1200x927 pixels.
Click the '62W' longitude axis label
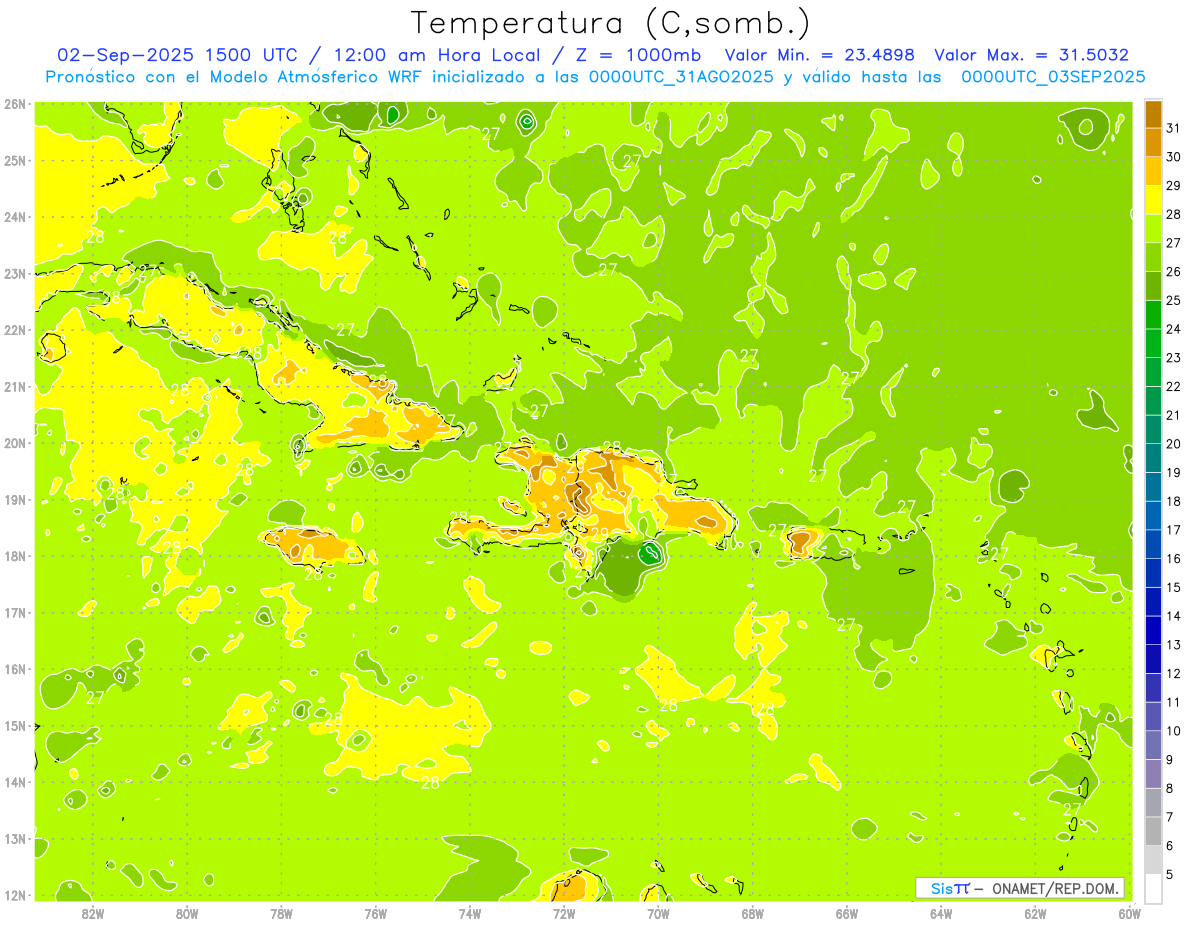[x=1035, y=913]
